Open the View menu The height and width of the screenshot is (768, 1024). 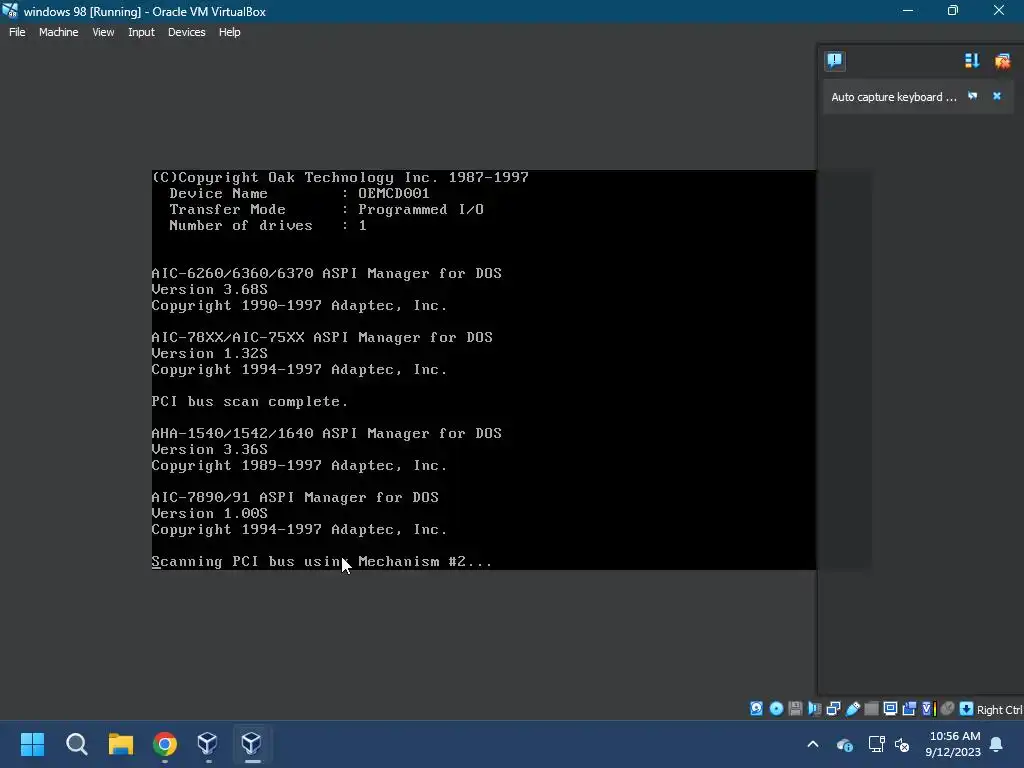(103, 32)
